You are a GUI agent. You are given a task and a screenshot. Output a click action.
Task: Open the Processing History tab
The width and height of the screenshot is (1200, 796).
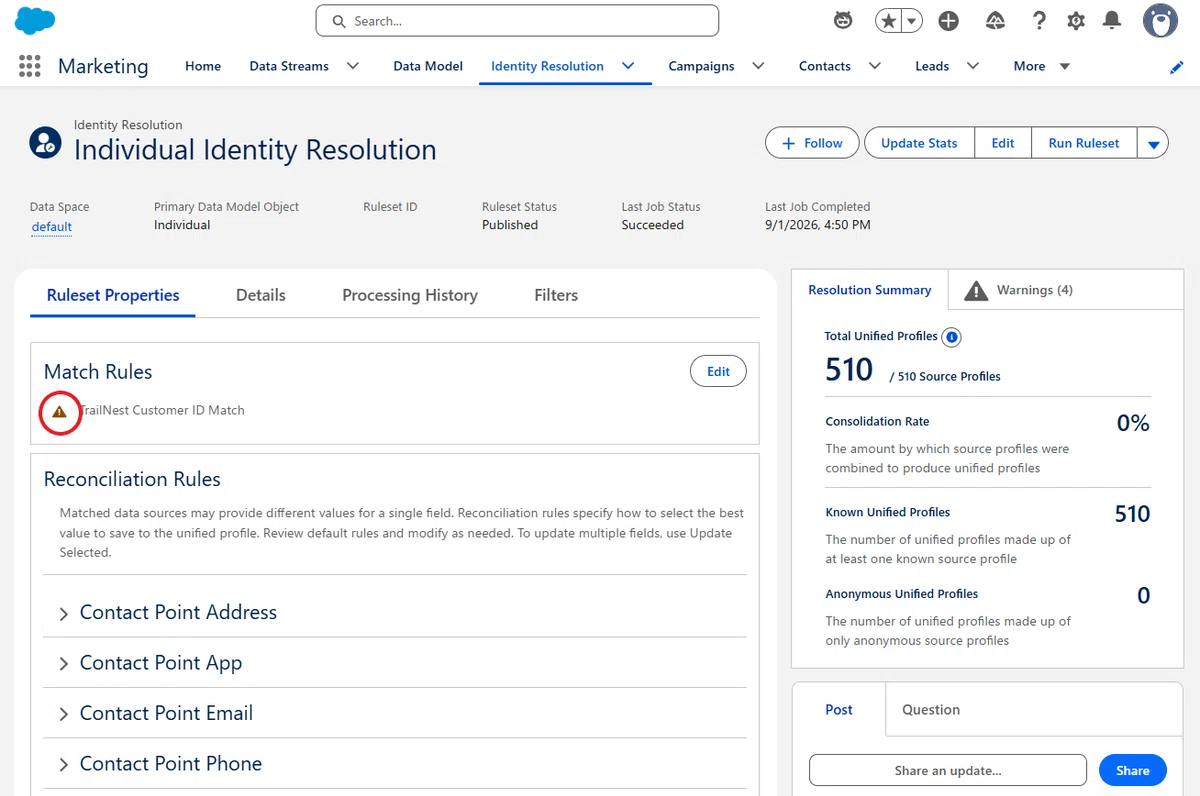coord(410,295)
